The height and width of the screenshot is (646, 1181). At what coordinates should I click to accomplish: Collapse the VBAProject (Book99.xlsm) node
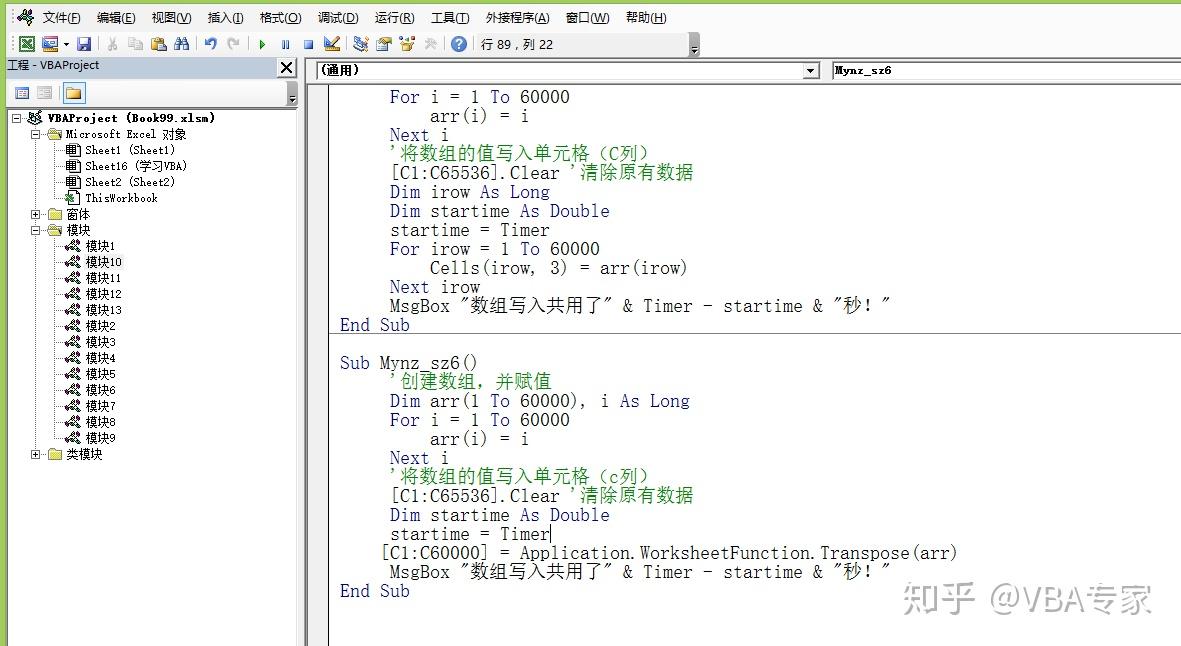16,118
